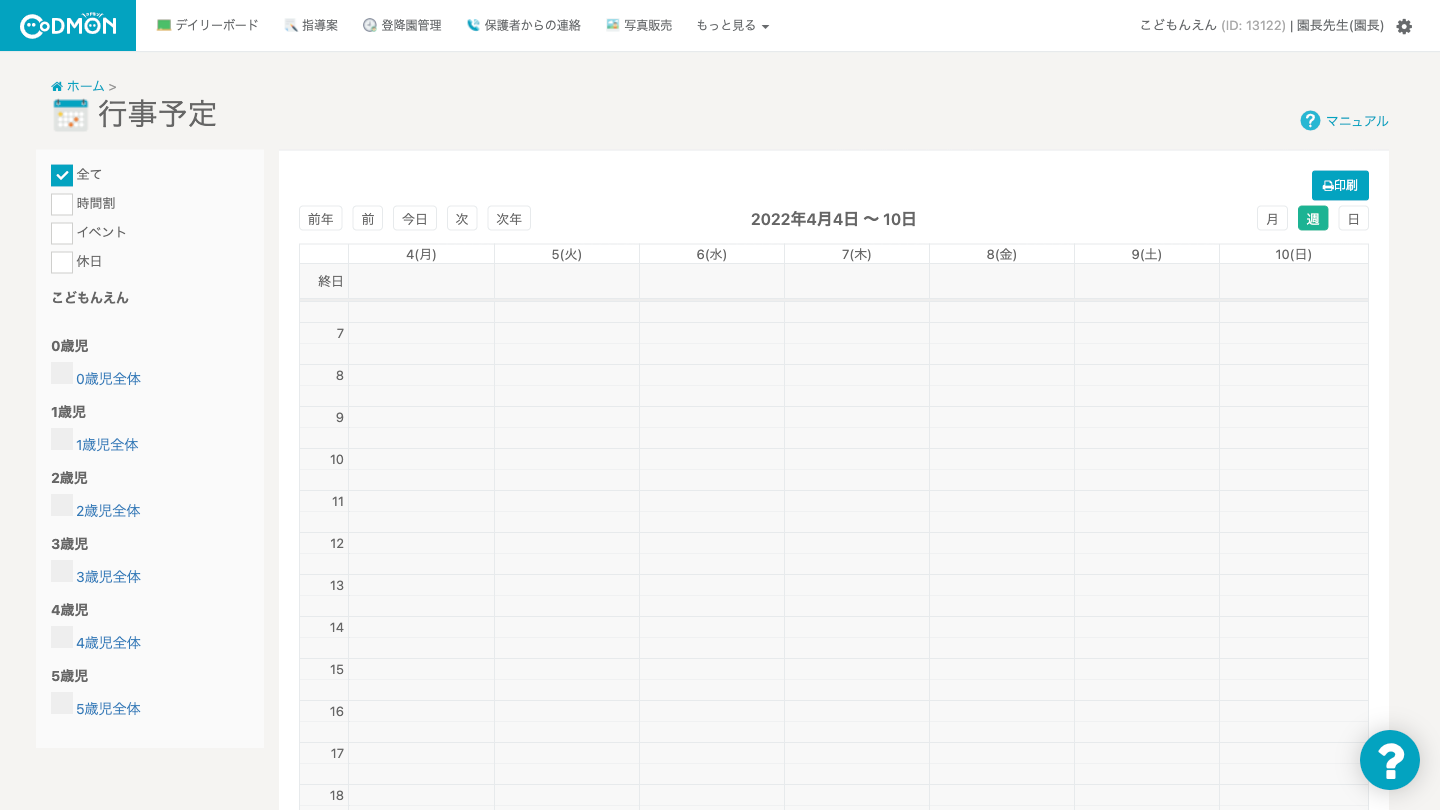Click the manual question mark icon
Viewport: 1440px width, 810px height.
click(x=1310, y=121)
